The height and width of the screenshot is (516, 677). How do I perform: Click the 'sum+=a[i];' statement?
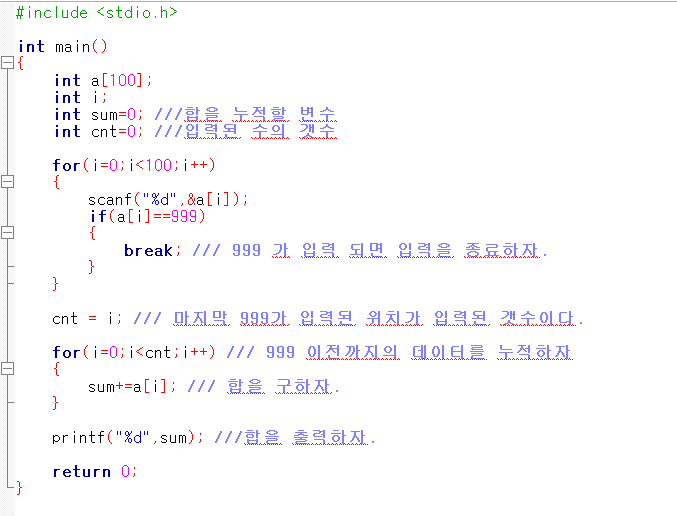click(x=132, y=387)
